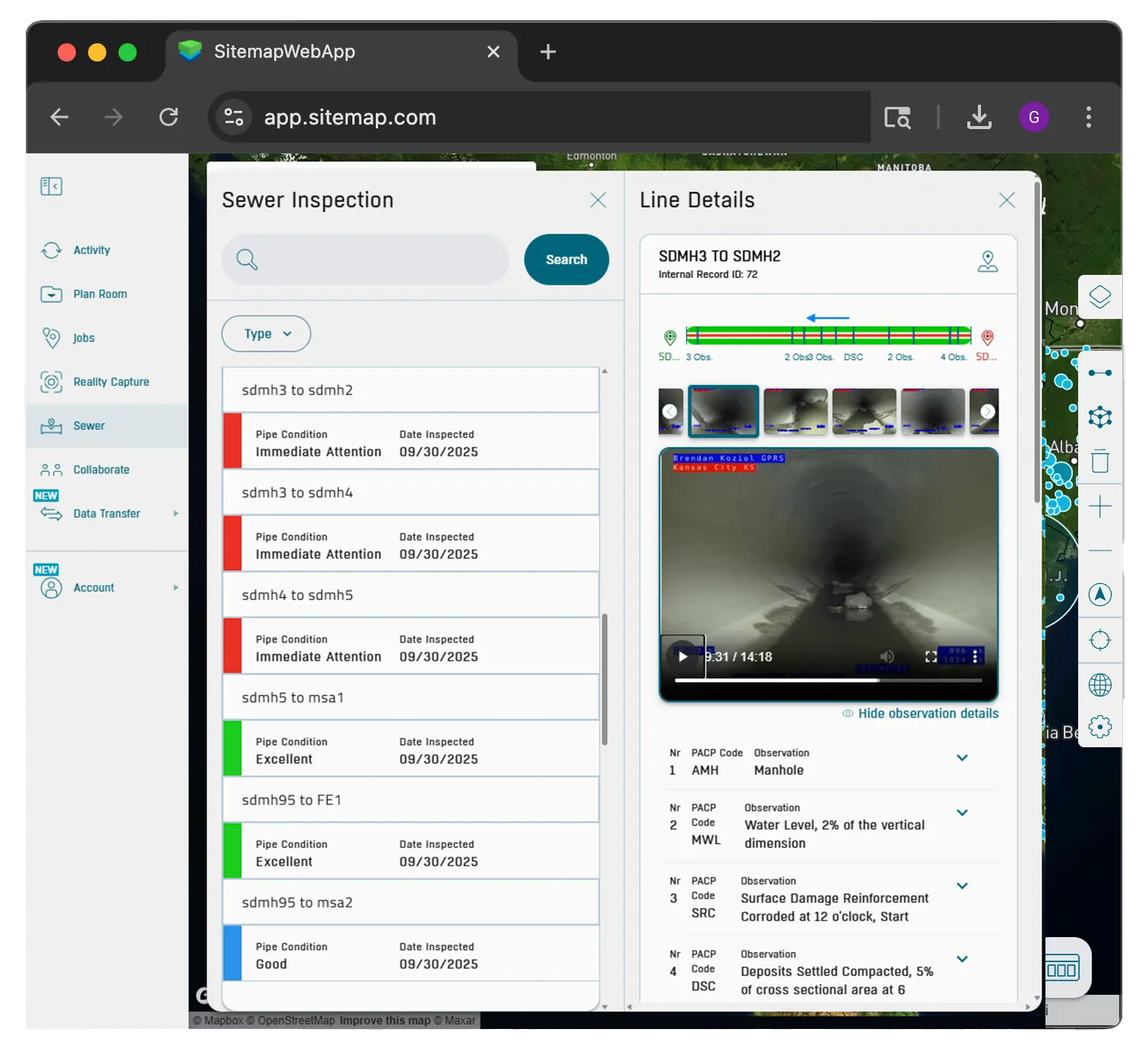Enter fullscreen on the inspection video

[x=931, y=656]
